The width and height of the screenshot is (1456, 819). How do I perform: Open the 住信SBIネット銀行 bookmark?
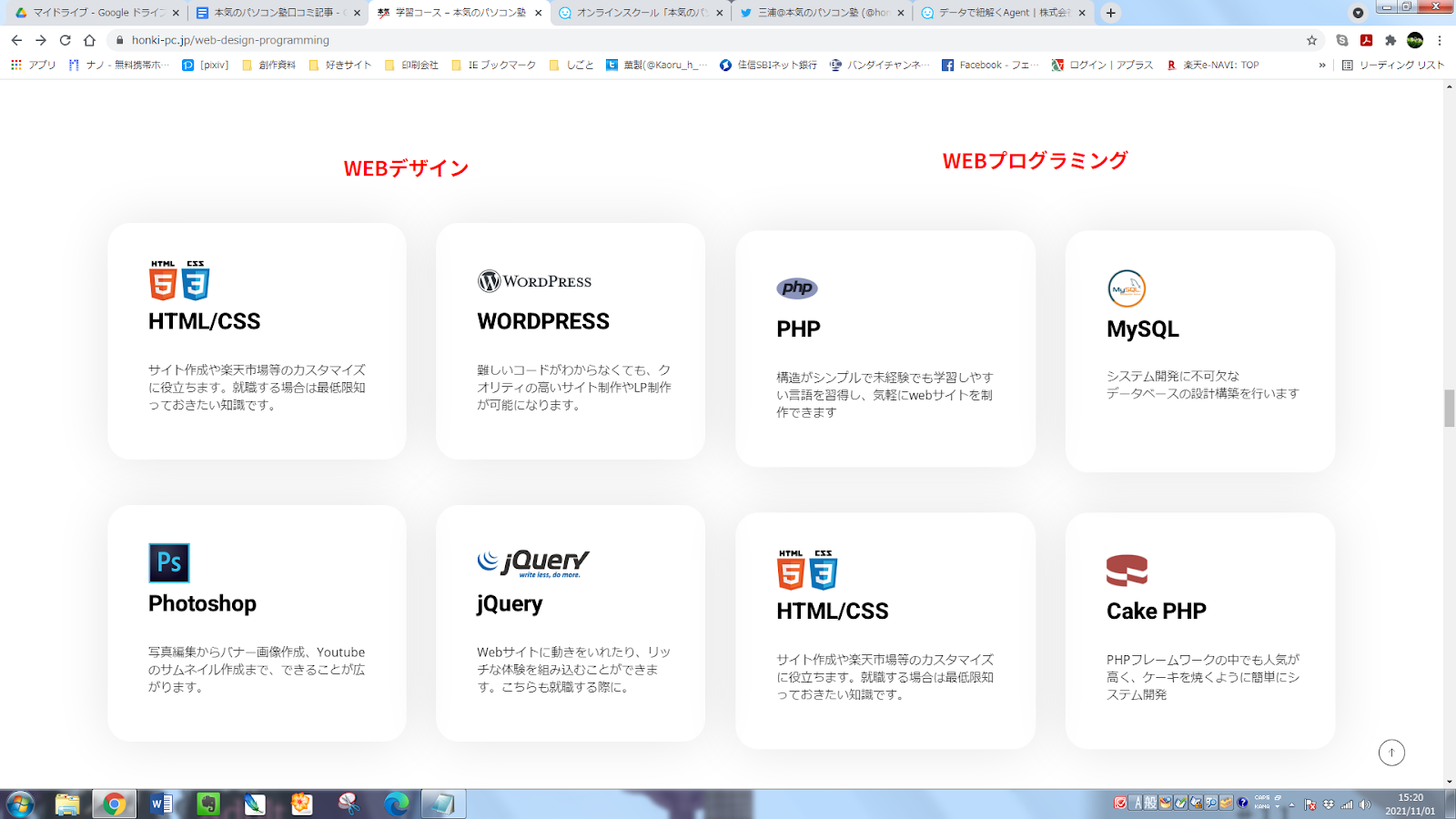pos(768,65)
